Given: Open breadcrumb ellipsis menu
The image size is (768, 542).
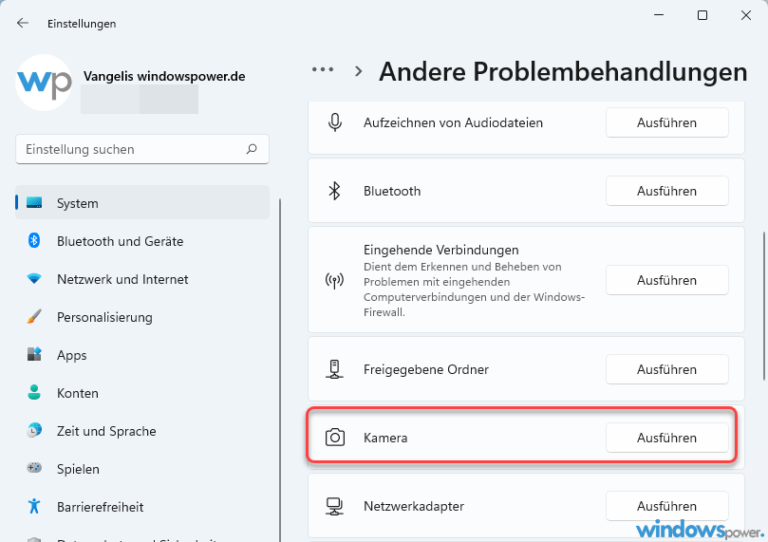Looking at the screenshot, I should click(x=322, y=71).
